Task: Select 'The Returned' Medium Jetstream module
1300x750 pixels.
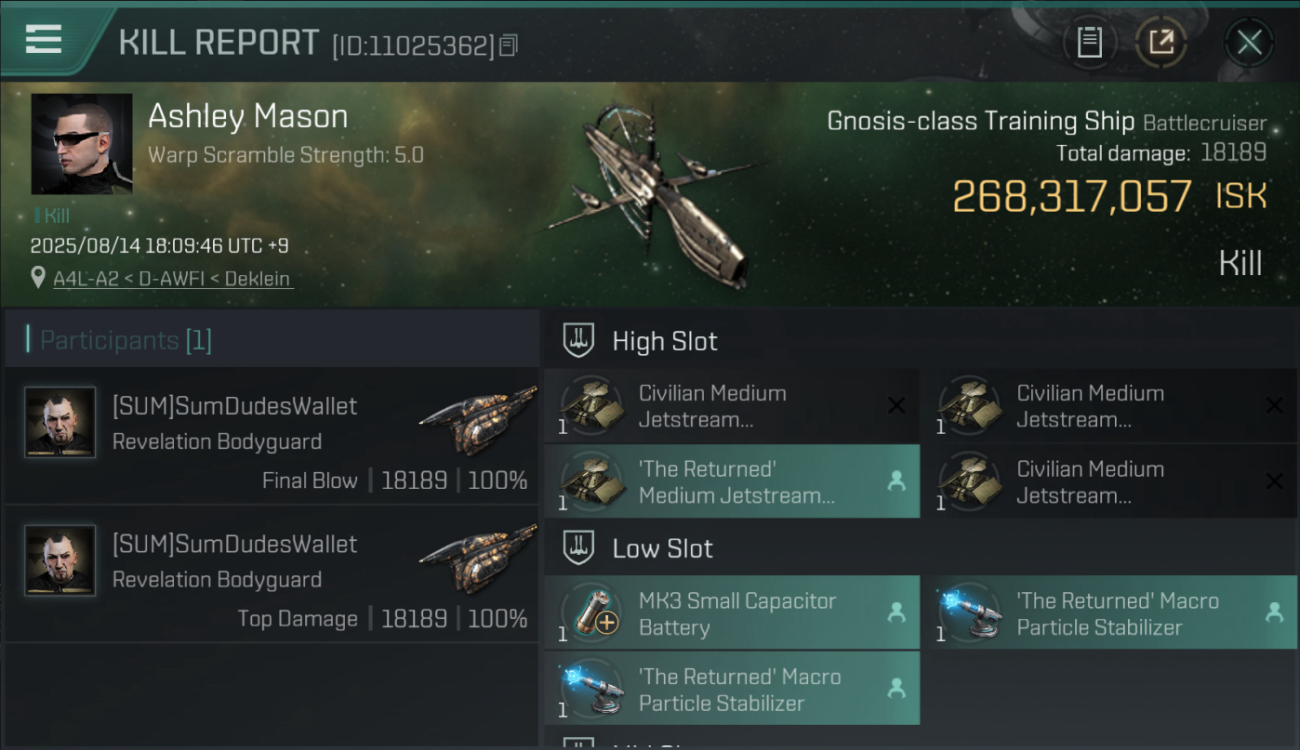Action: point(732,481)
